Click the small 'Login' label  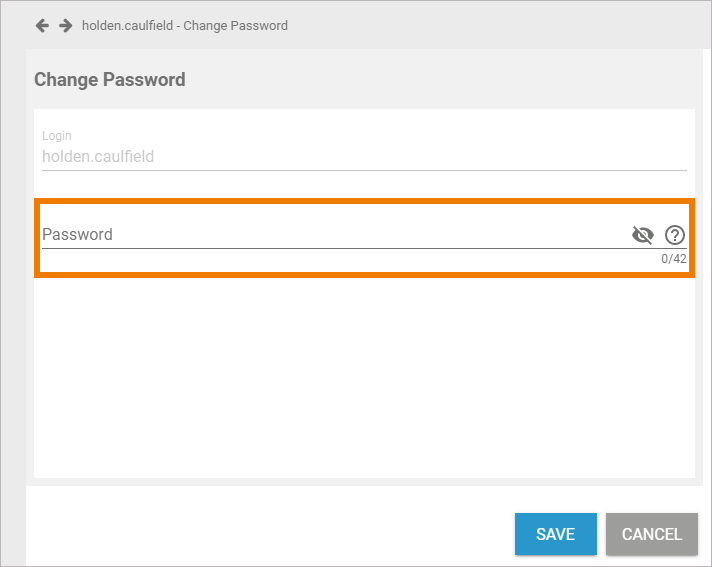point(56,135)
